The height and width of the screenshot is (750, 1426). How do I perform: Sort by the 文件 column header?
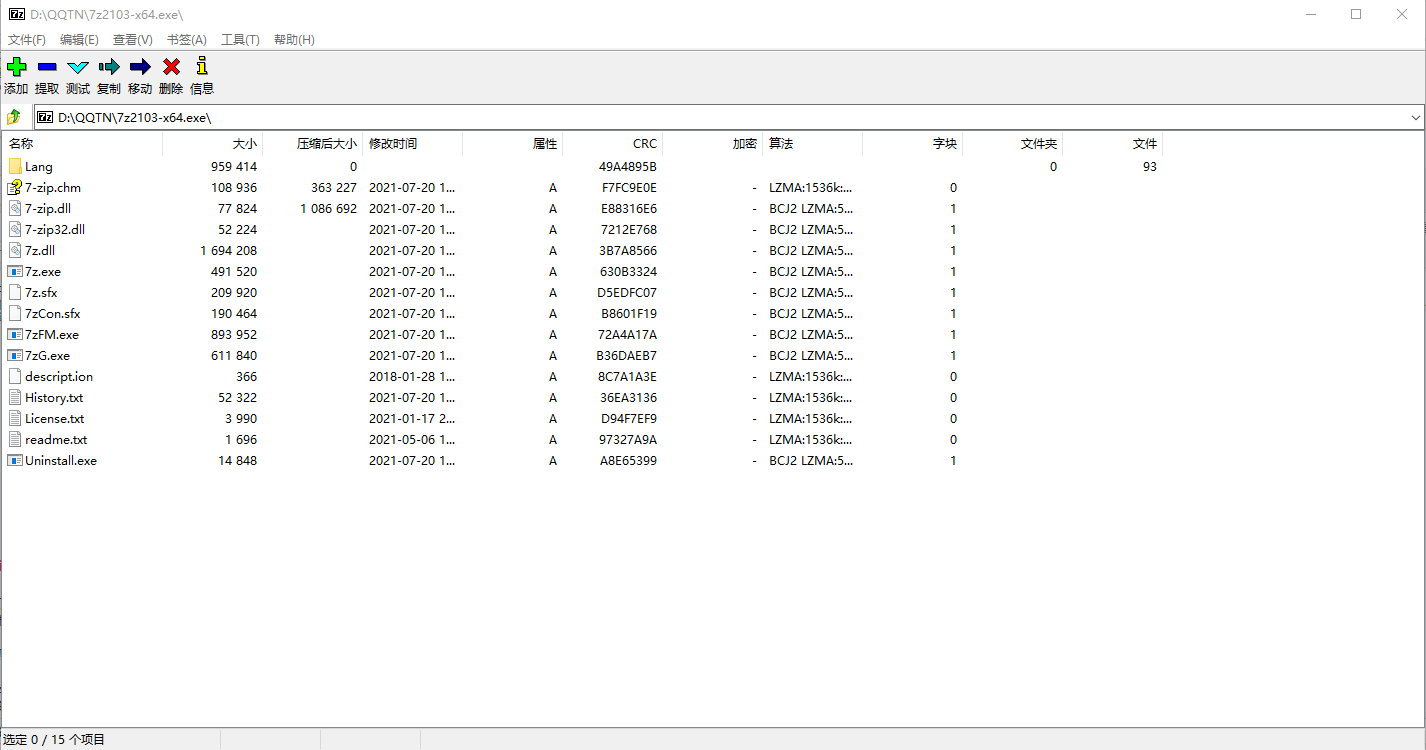1112,144
